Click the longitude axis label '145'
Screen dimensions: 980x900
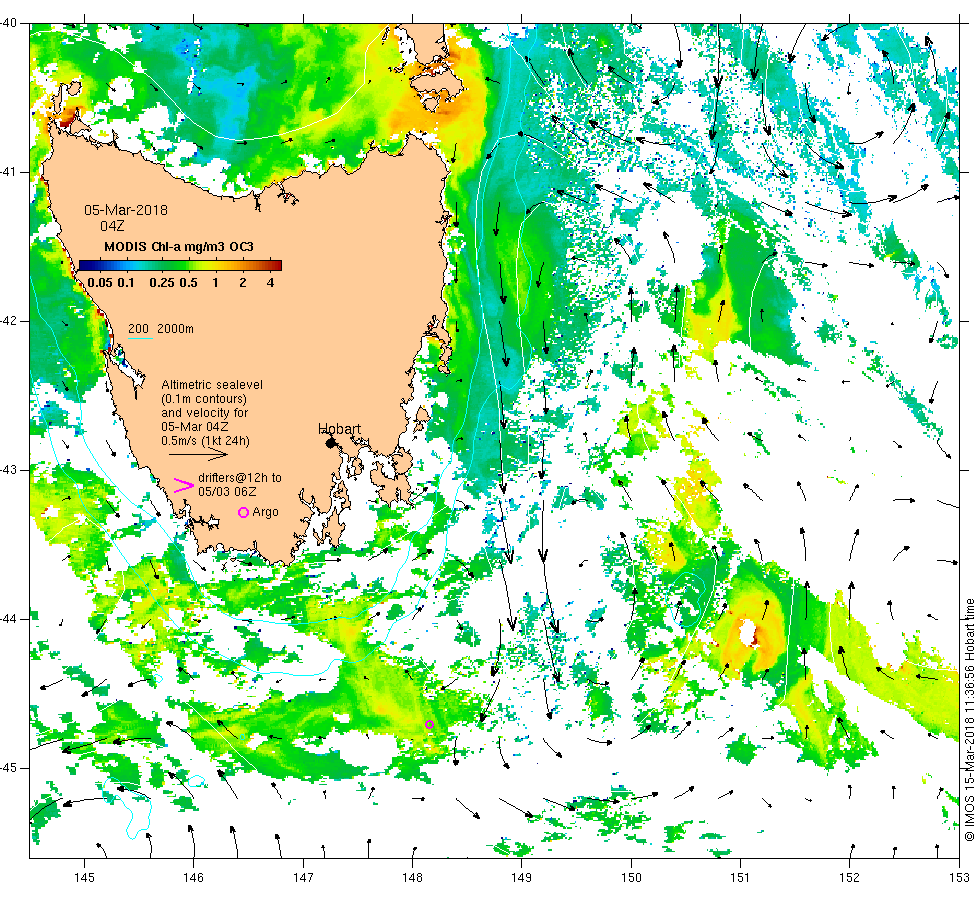tap(84, 878)
